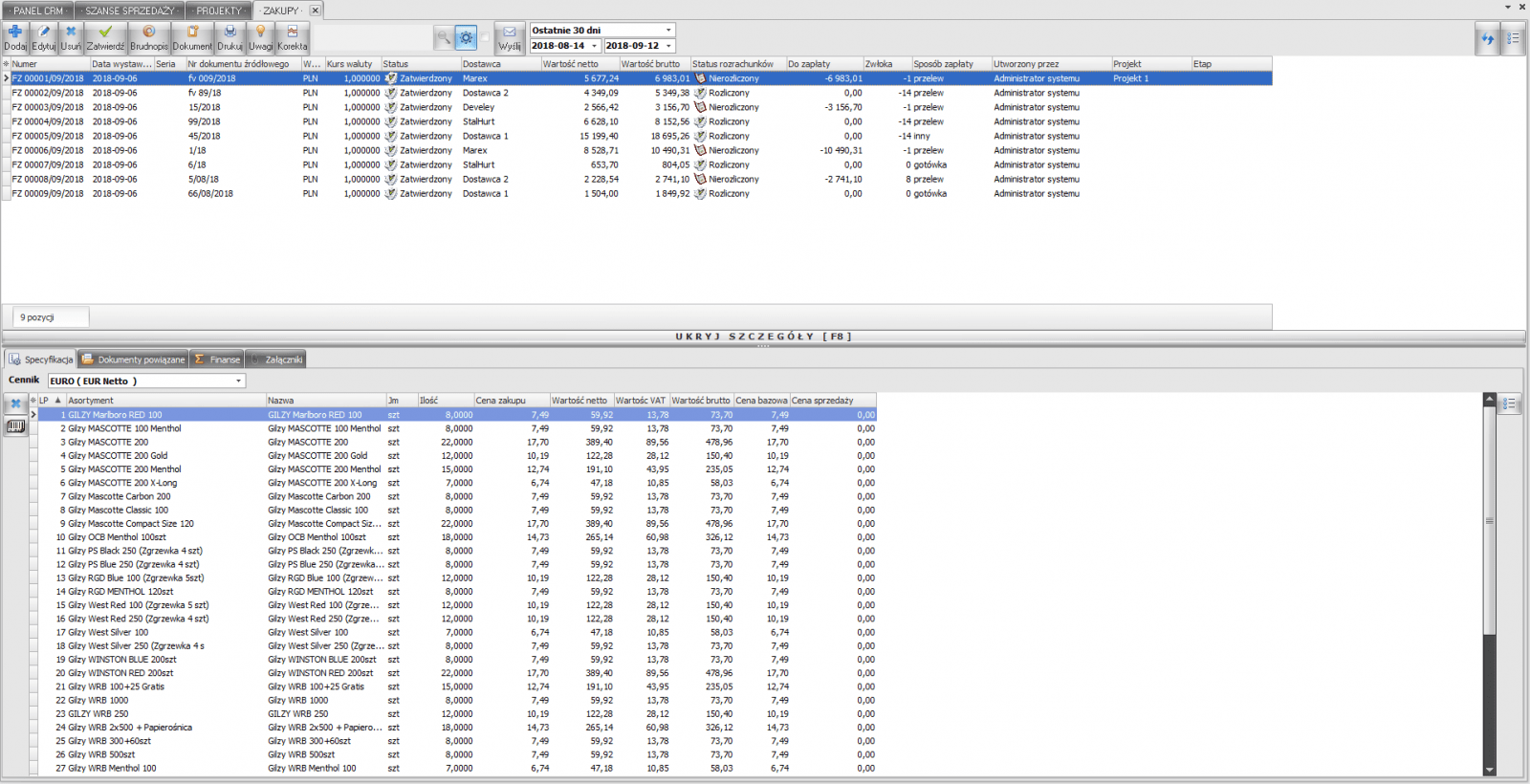1530x784 pixels.
Task: Click the Korekta correction icon
Action: click(293, 37)
